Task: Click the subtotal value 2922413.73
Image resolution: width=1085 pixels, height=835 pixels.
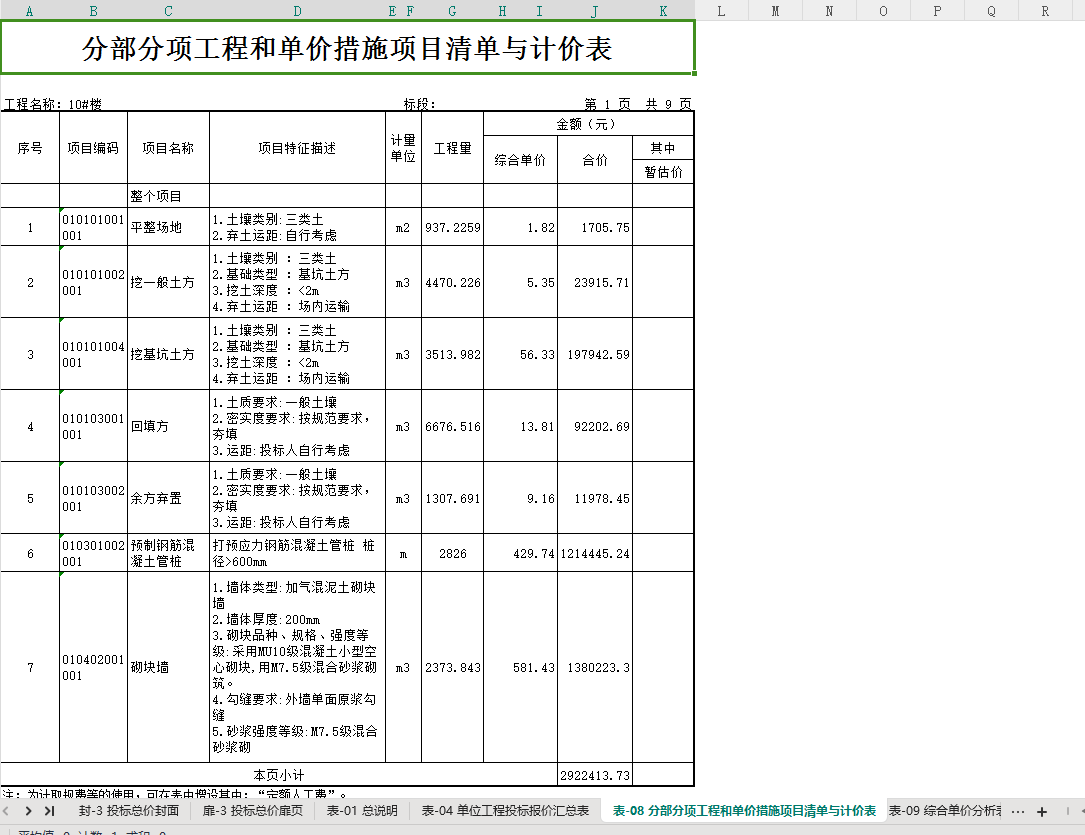Action: (595, 775)
